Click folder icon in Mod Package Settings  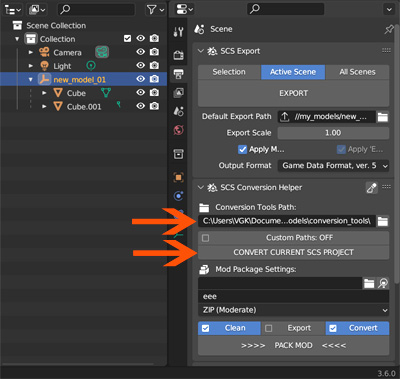pyautogui.click(x=369, y=283)
